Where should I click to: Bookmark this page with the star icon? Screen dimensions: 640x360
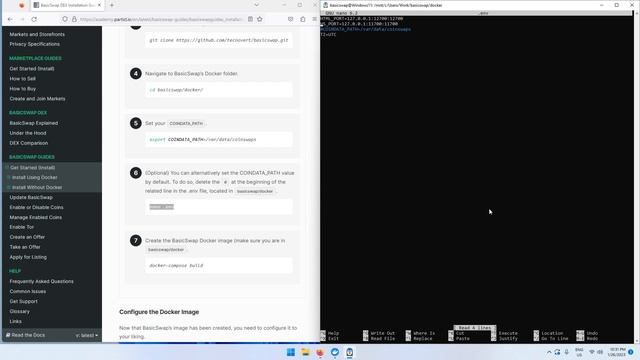(260, 19)
